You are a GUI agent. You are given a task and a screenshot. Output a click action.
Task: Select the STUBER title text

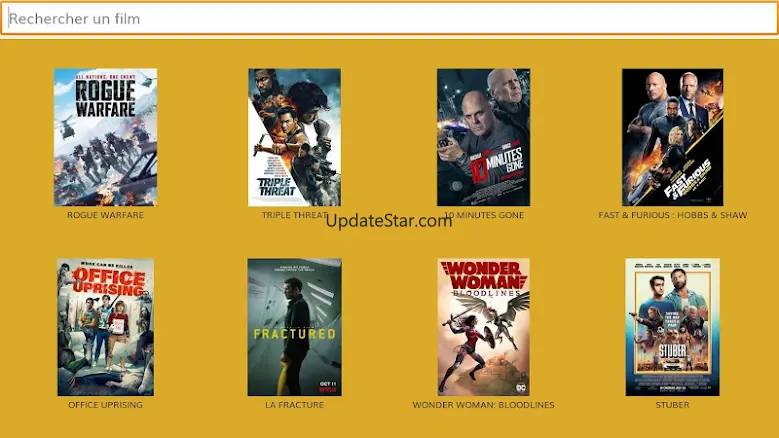tap(673, 405)
